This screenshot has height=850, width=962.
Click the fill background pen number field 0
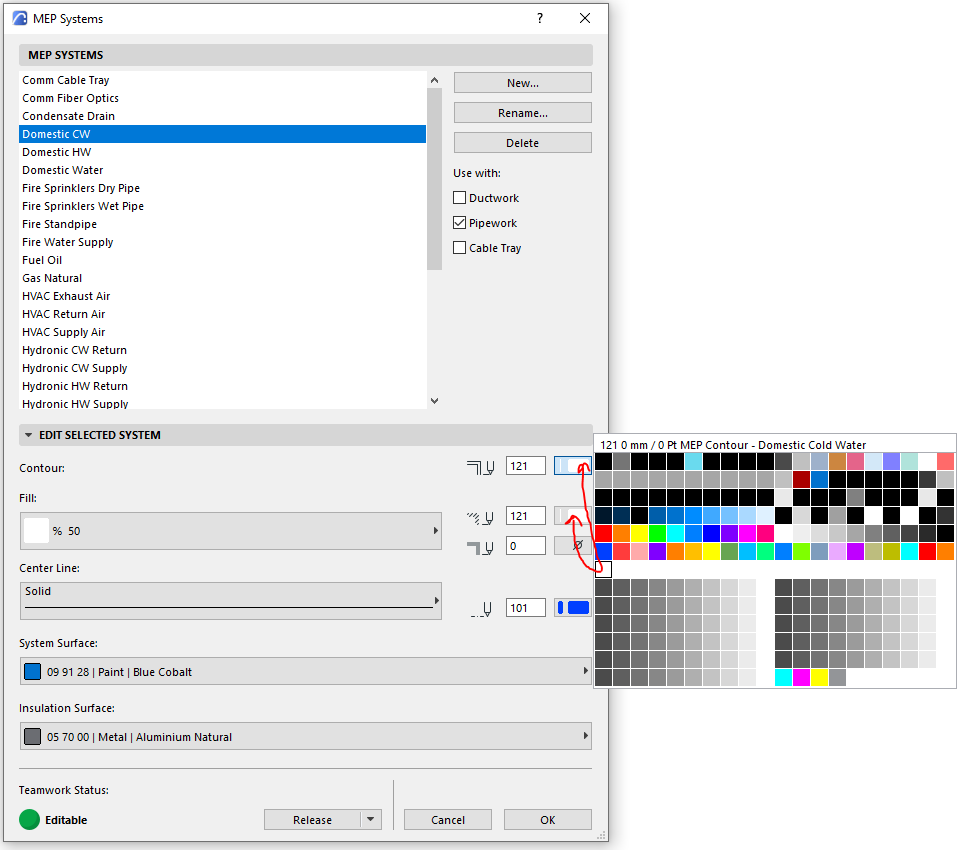coord(526,546)
